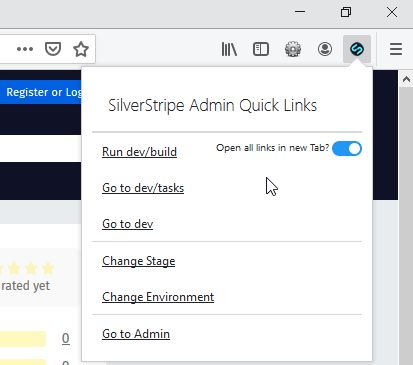The image size is (413, 365).
Task: Open the Firefox hamburger menu
Action: [396, 49]
